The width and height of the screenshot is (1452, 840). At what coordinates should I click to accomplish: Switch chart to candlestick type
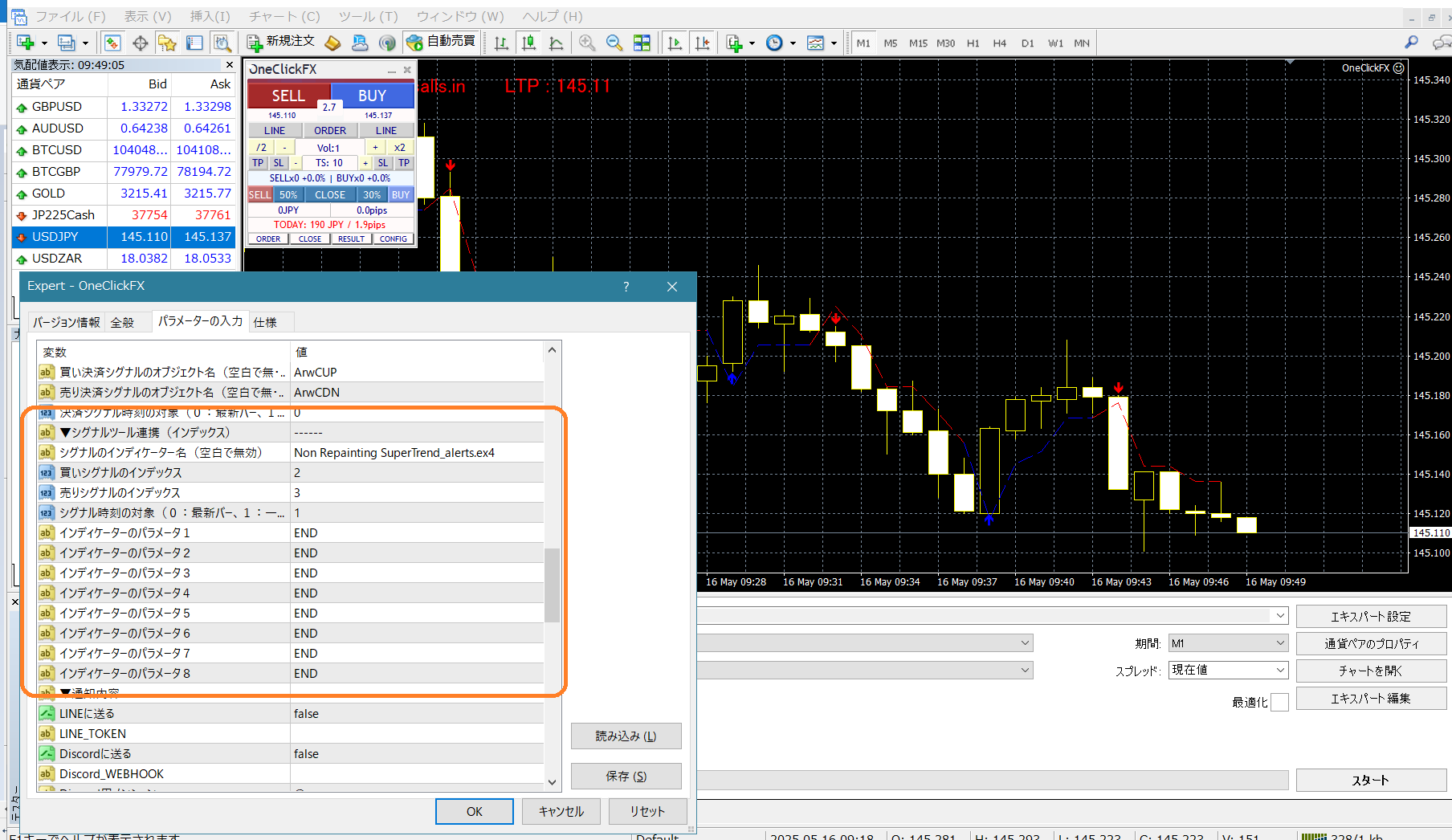click(x=528, y=43)
